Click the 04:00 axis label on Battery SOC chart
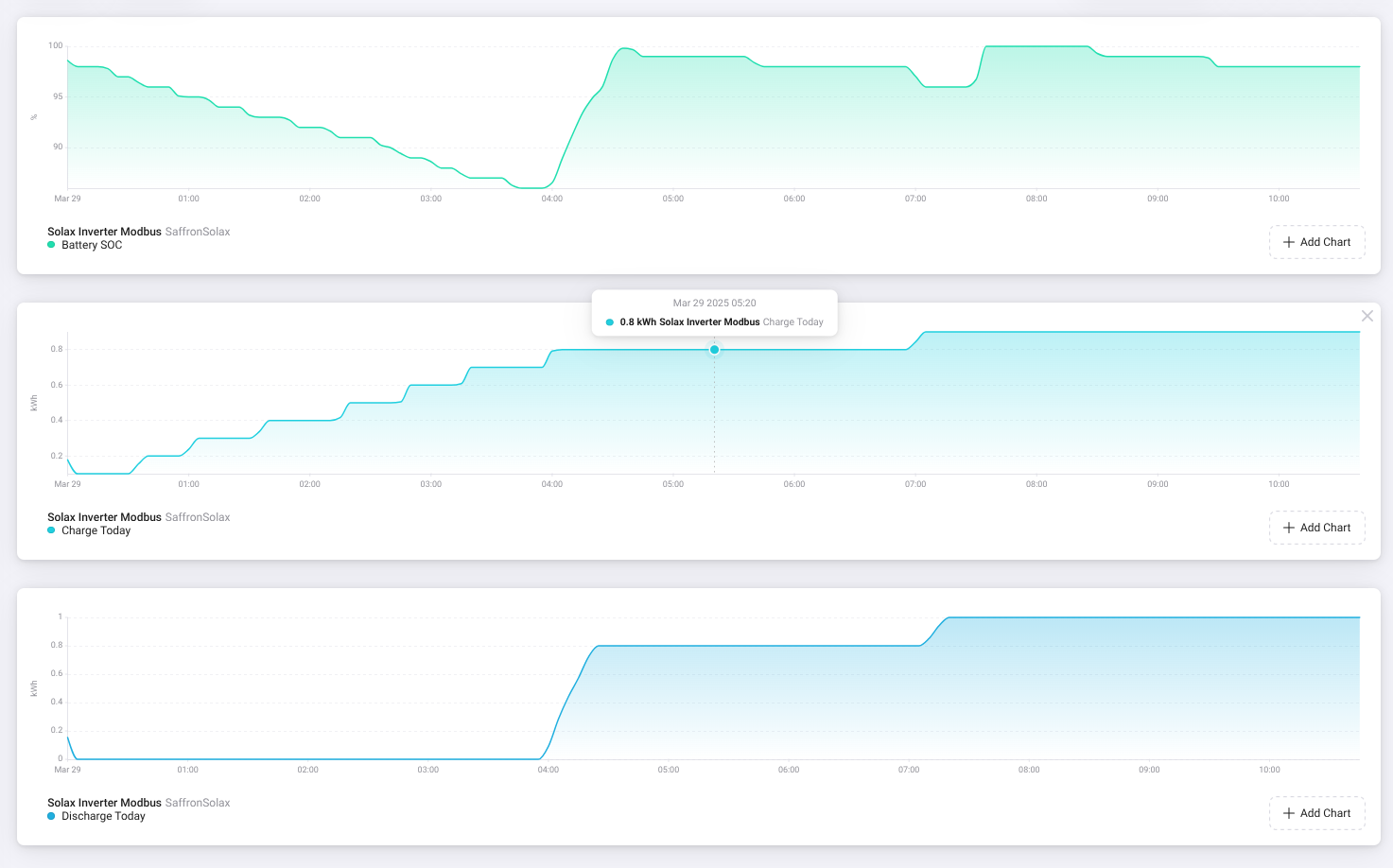Screen dimensions: 1393x868 551,199
